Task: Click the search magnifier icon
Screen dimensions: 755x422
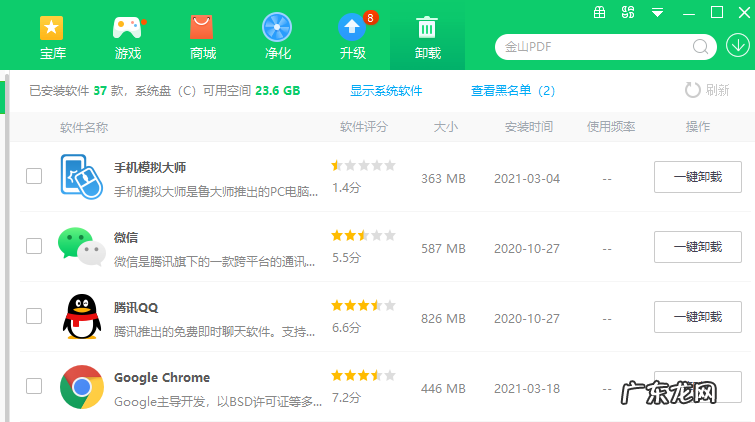Action: [x=700, y=47]
